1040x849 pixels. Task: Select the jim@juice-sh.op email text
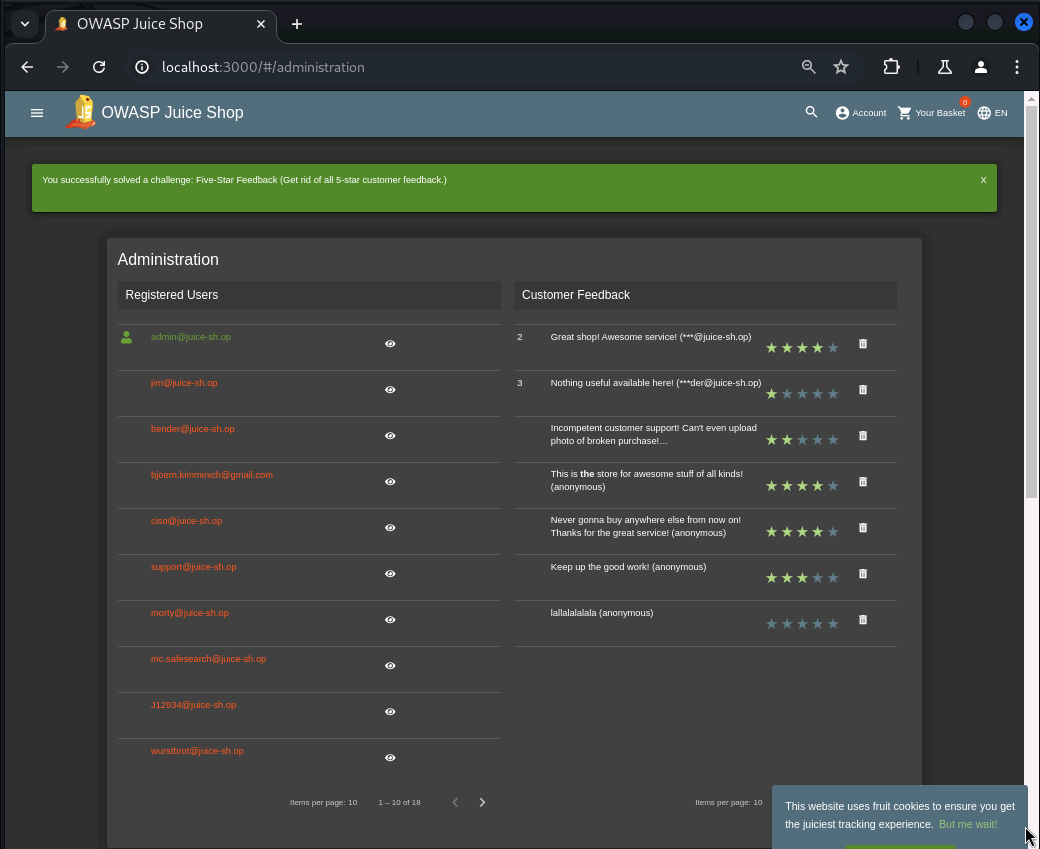tap(184, 383)
